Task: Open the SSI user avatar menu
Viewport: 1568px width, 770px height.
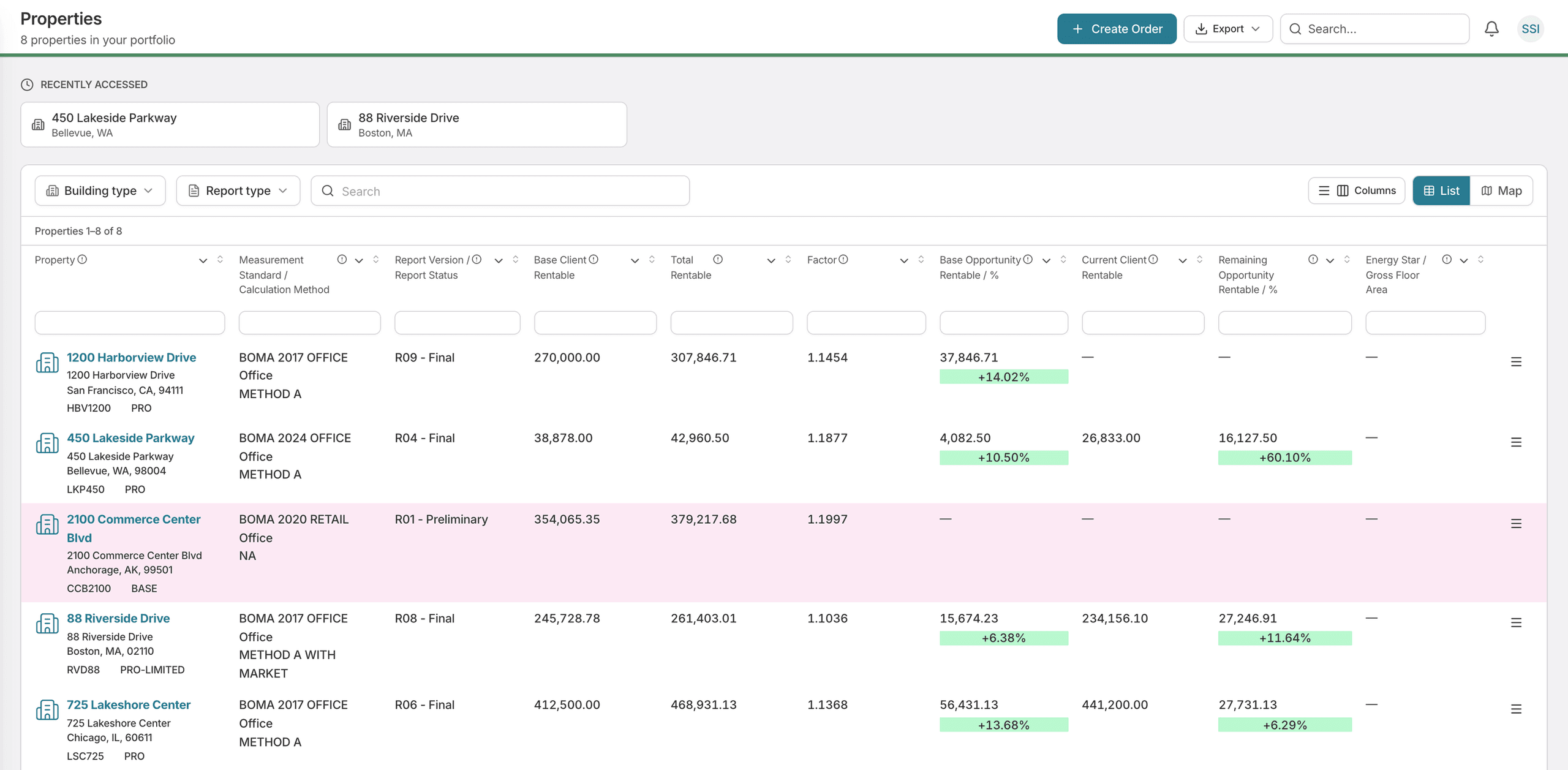Action: coord(1530,29)
